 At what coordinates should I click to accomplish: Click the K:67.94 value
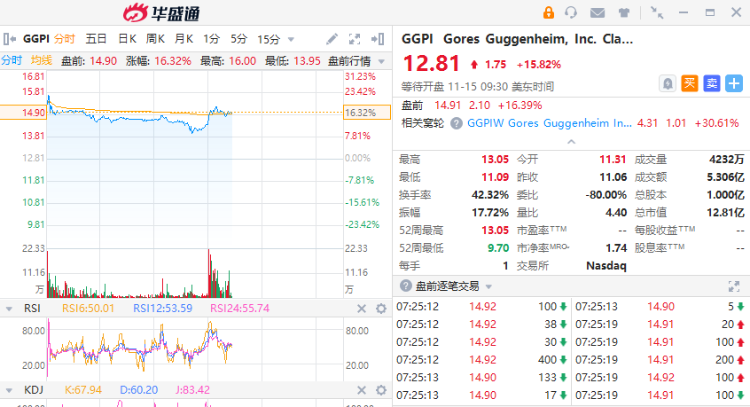[x=83, y=390]
